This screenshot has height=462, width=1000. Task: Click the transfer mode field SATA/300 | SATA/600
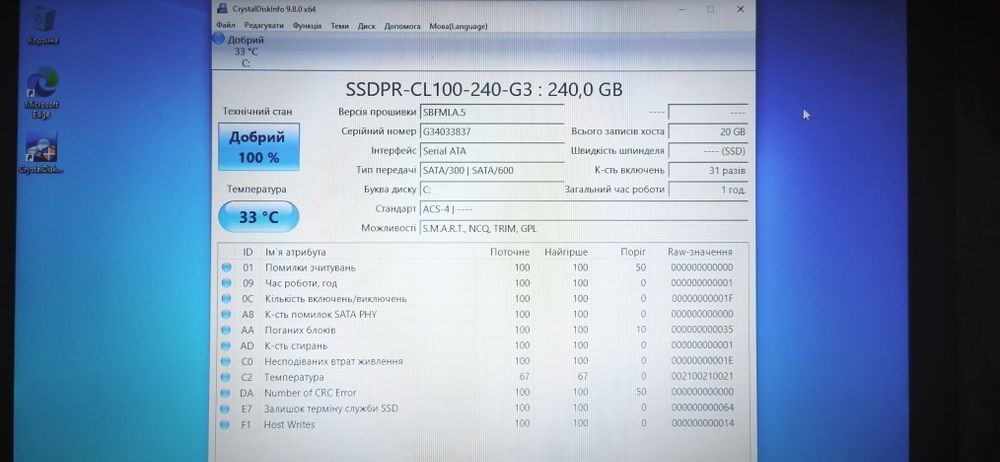click(492, 170)
